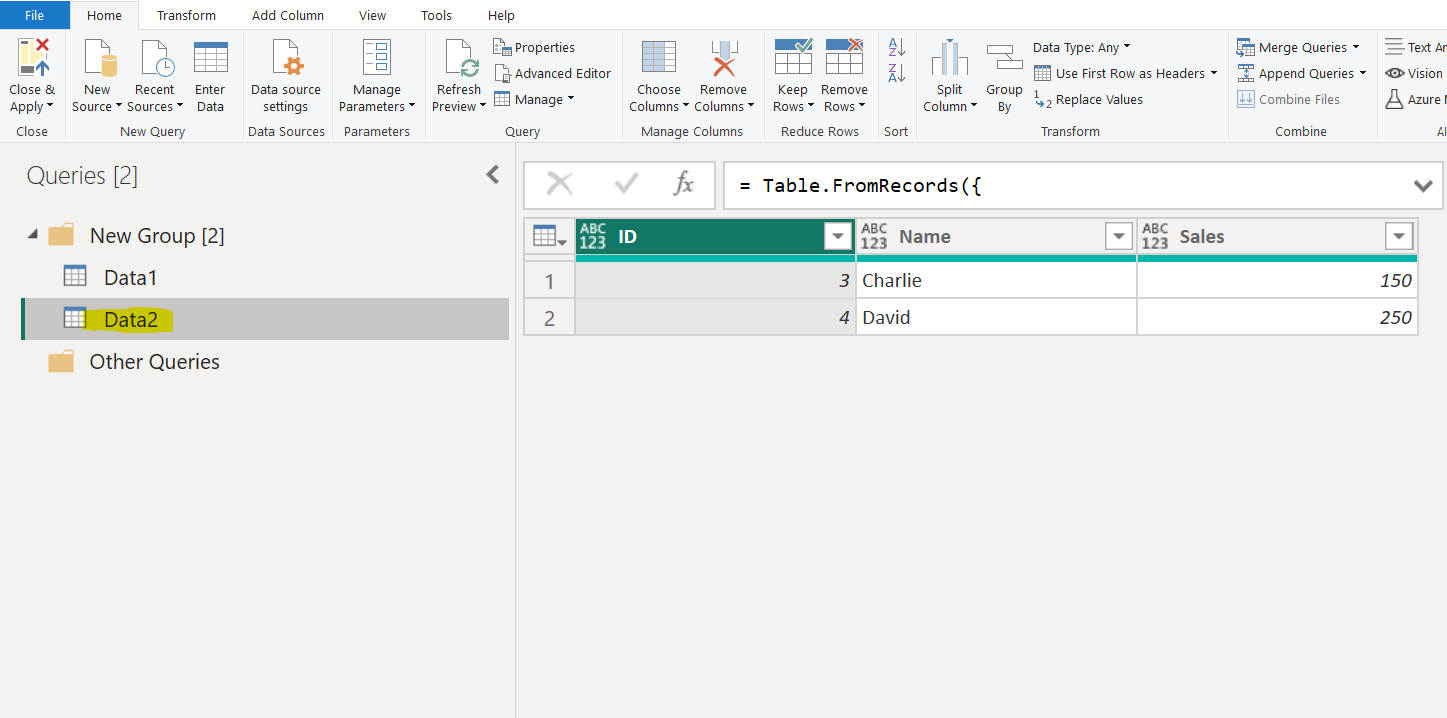
Task: Click the formula bar expand chevron
Action: (x=1423, y=185)
